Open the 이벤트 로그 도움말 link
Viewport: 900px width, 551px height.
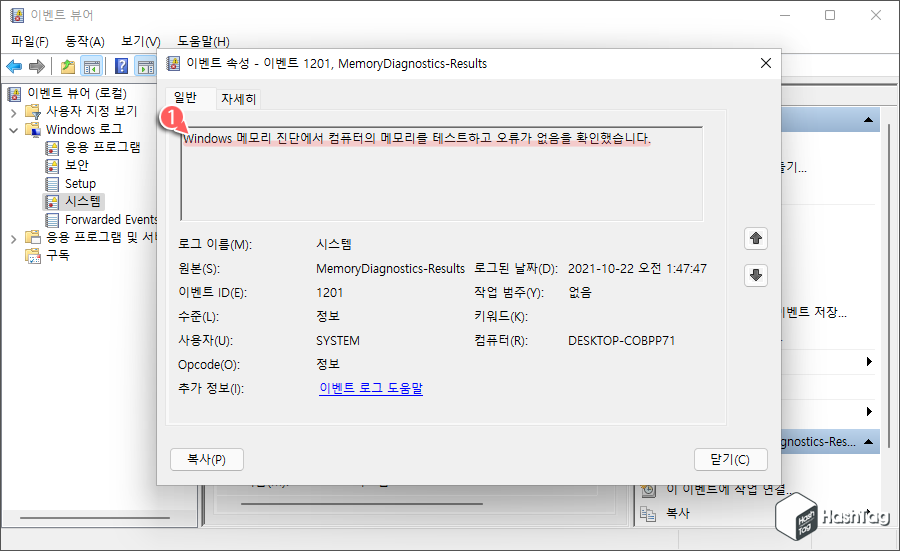click(x=371, y=388)
